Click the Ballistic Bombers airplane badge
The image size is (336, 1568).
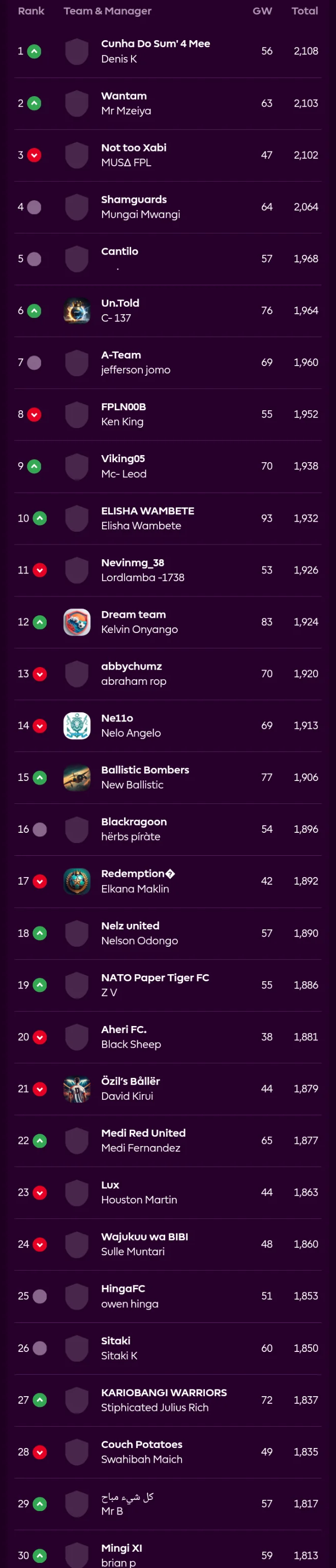pyautogui.click(x=77, y=777)
